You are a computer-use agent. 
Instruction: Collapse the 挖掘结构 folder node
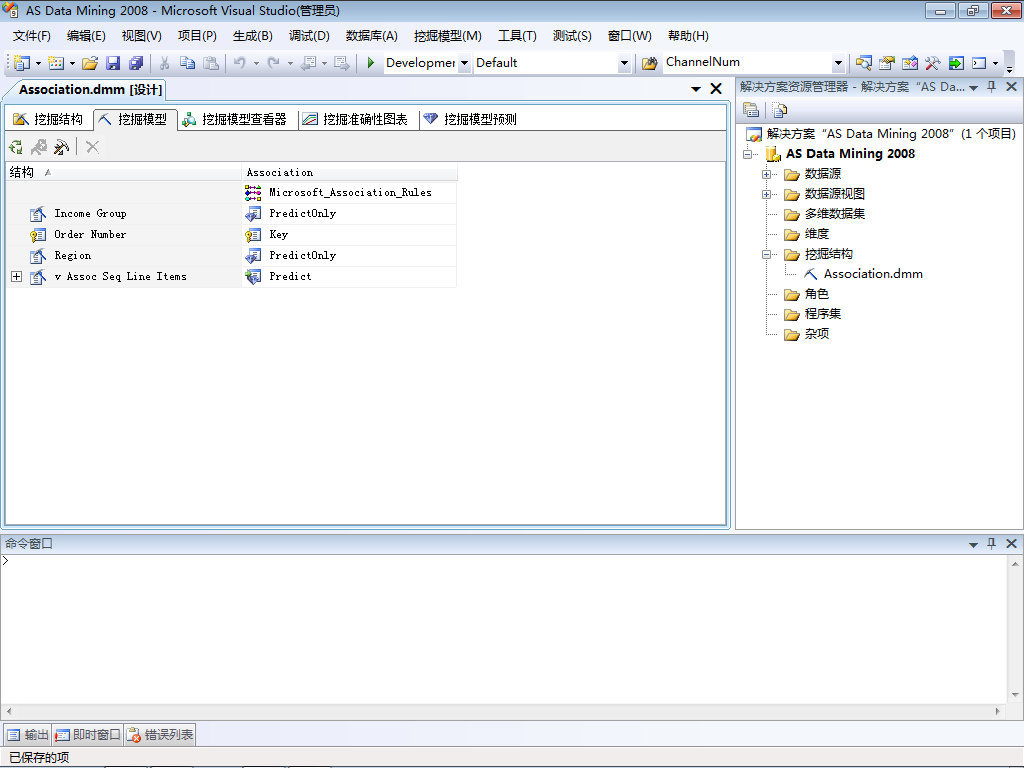point(767,255)
